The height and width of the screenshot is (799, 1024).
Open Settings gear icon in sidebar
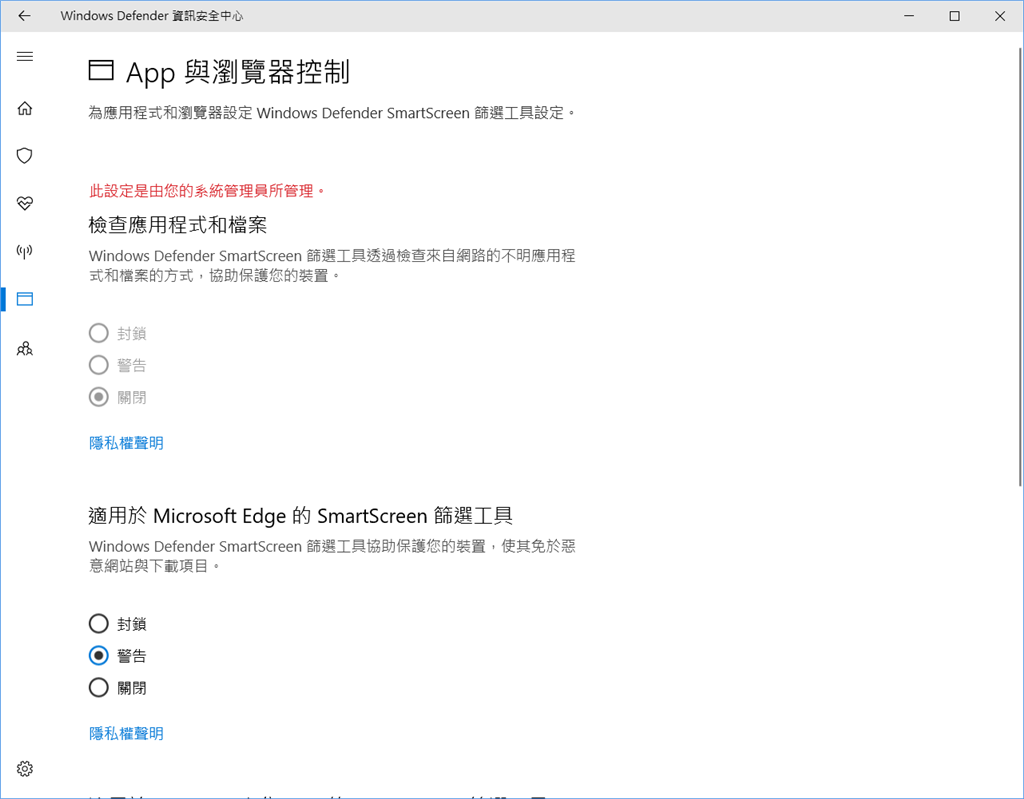click(25, 768)
